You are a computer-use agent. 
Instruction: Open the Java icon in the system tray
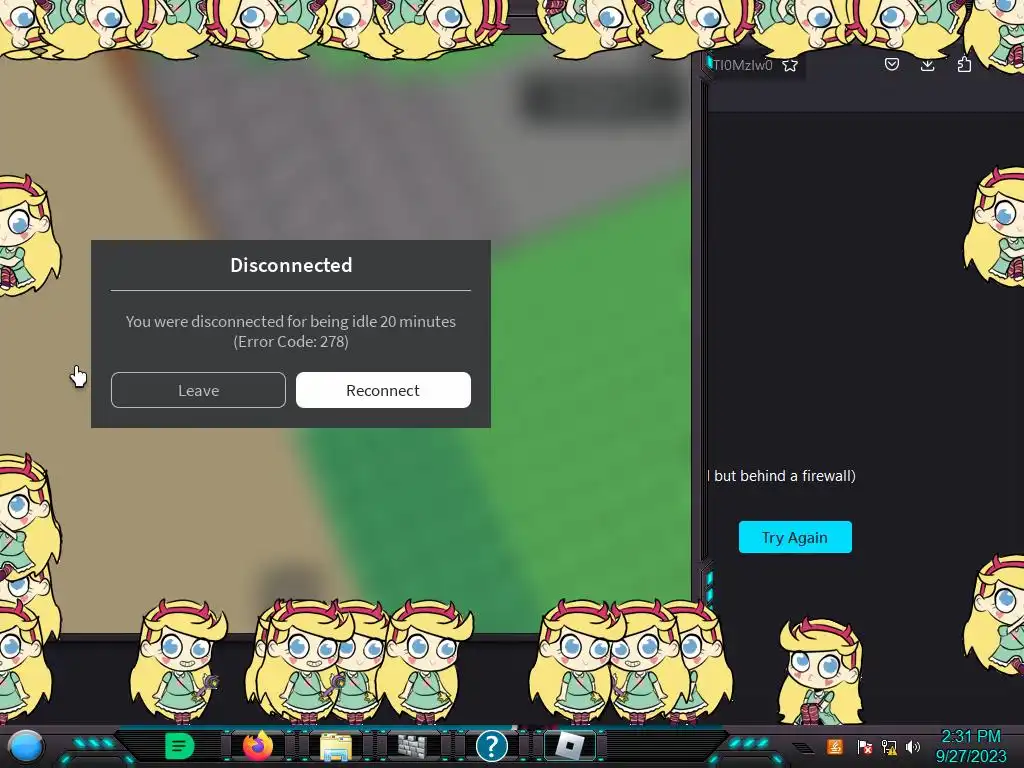click(835, 746)
